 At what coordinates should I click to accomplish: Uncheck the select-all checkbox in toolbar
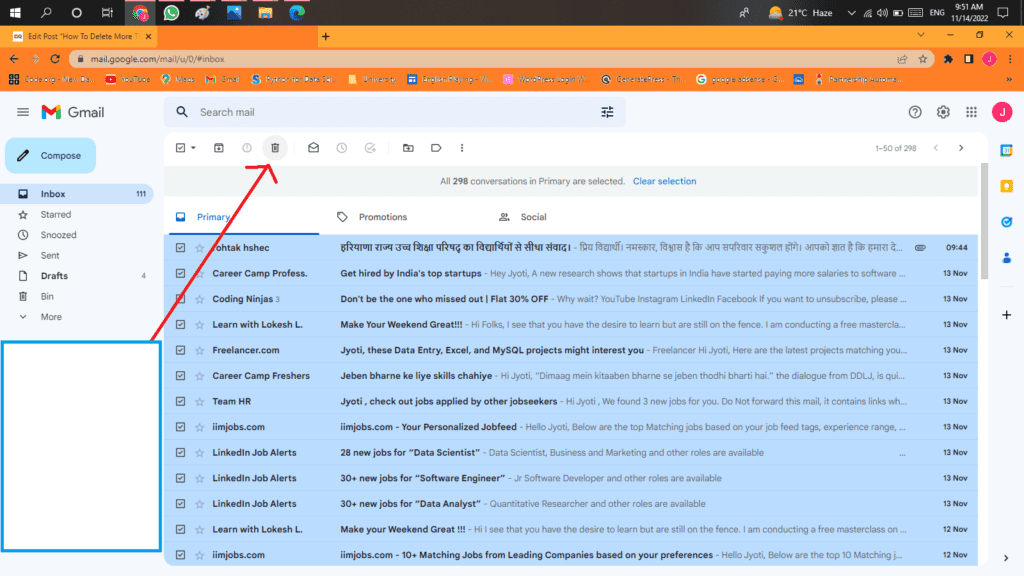coord(180,148)
